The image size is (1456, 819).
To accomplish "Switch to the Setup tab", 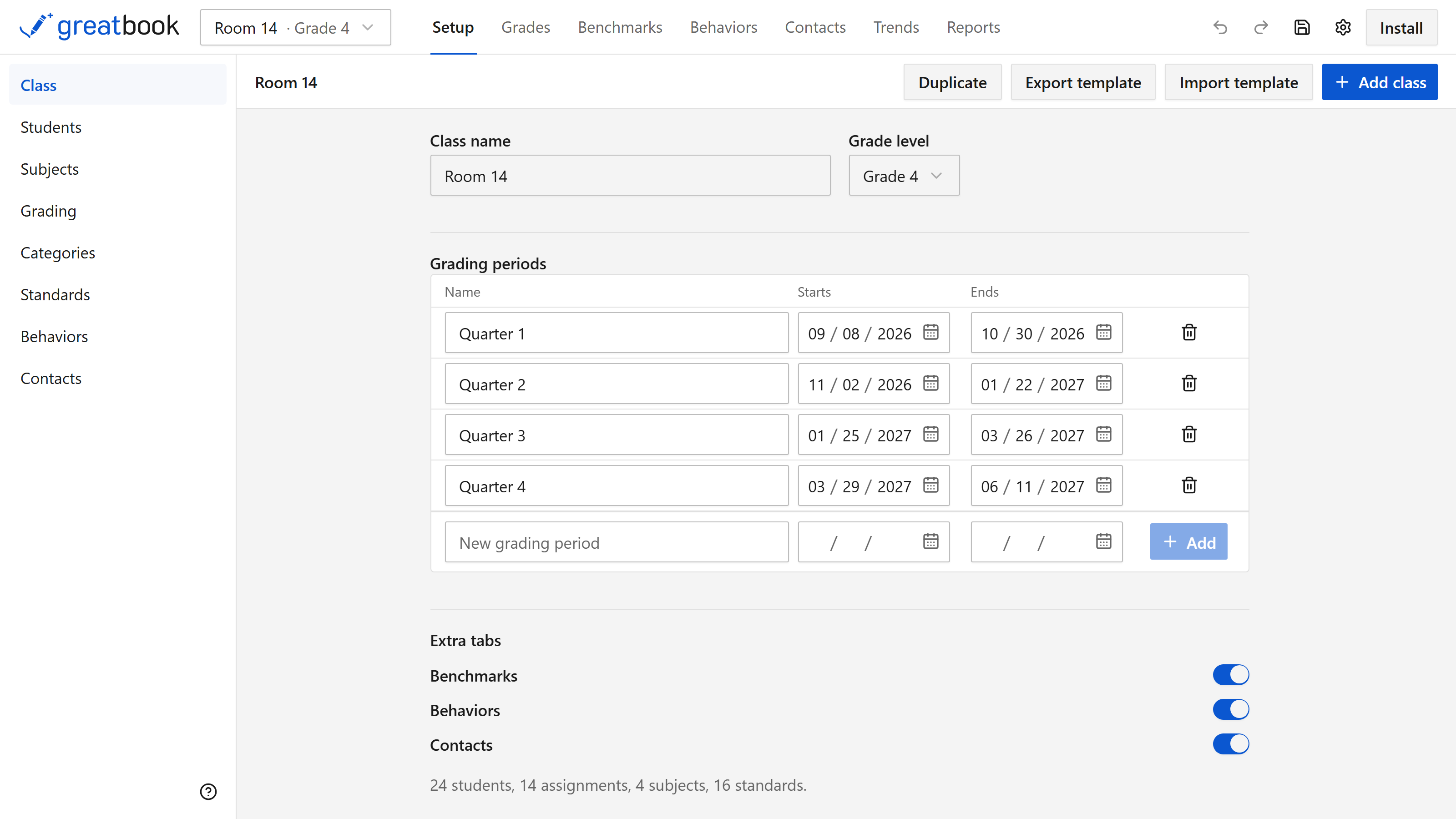I will [453, 27].
